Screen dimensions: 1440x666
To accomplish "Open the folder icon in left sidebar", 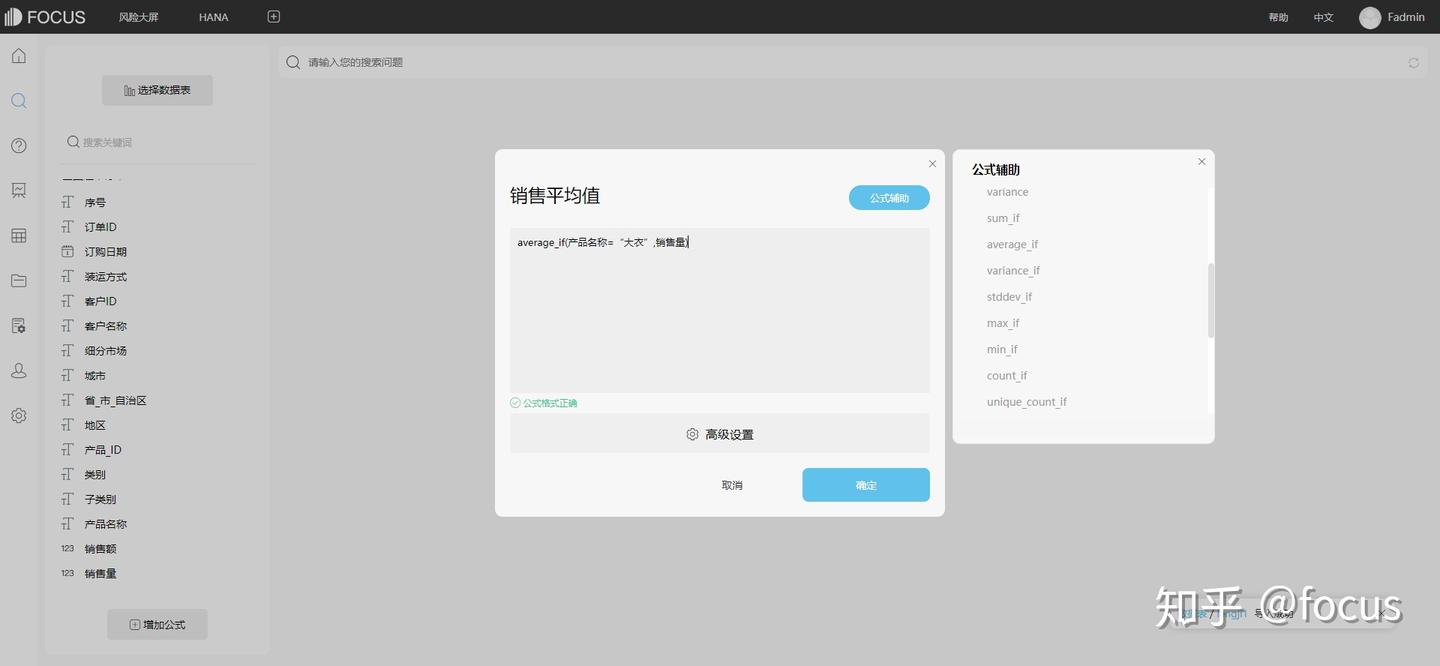I will click(x=18, y=280).
